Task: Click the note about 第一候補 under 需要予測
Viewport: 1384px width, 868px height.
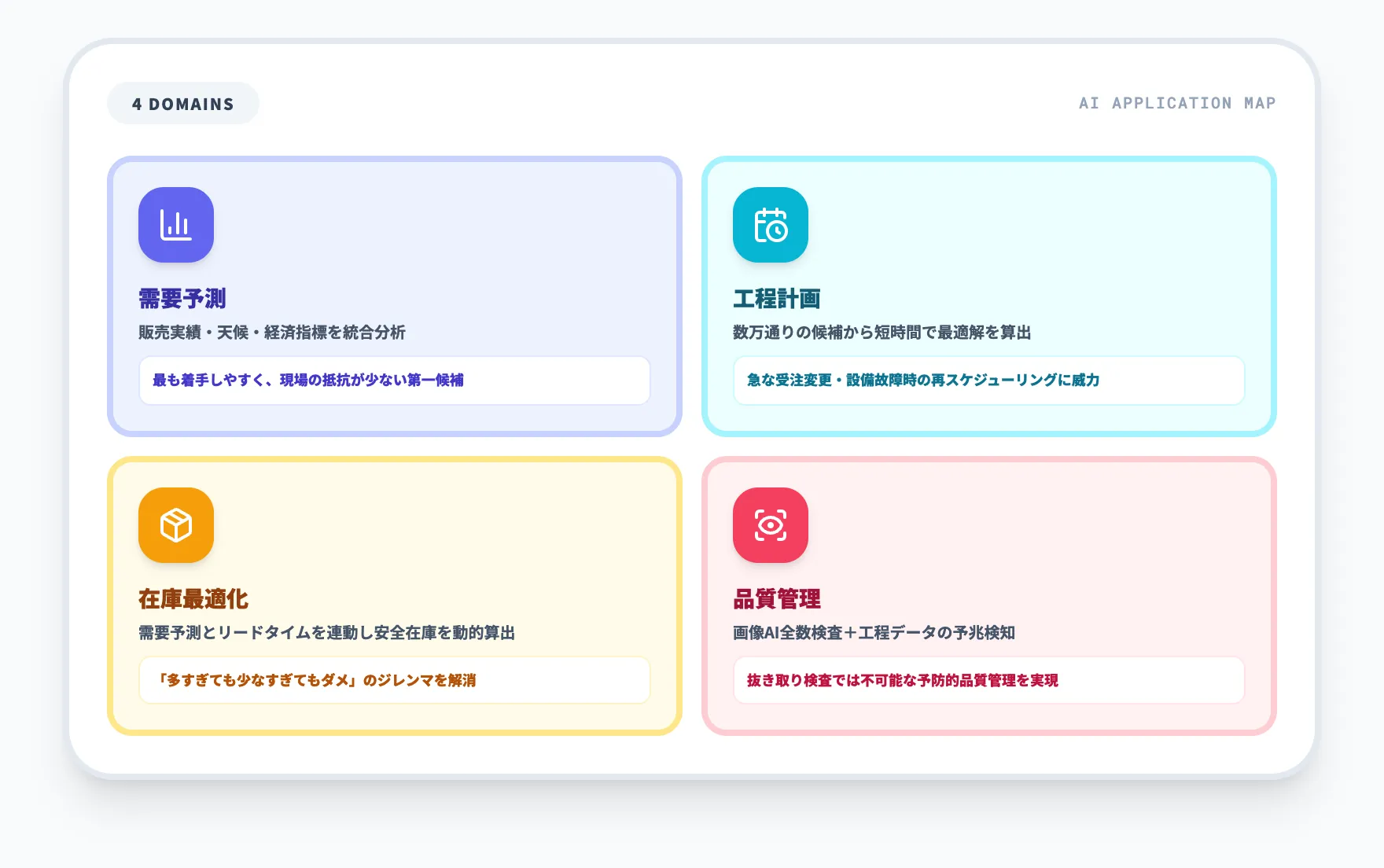Action: [394, 381]
